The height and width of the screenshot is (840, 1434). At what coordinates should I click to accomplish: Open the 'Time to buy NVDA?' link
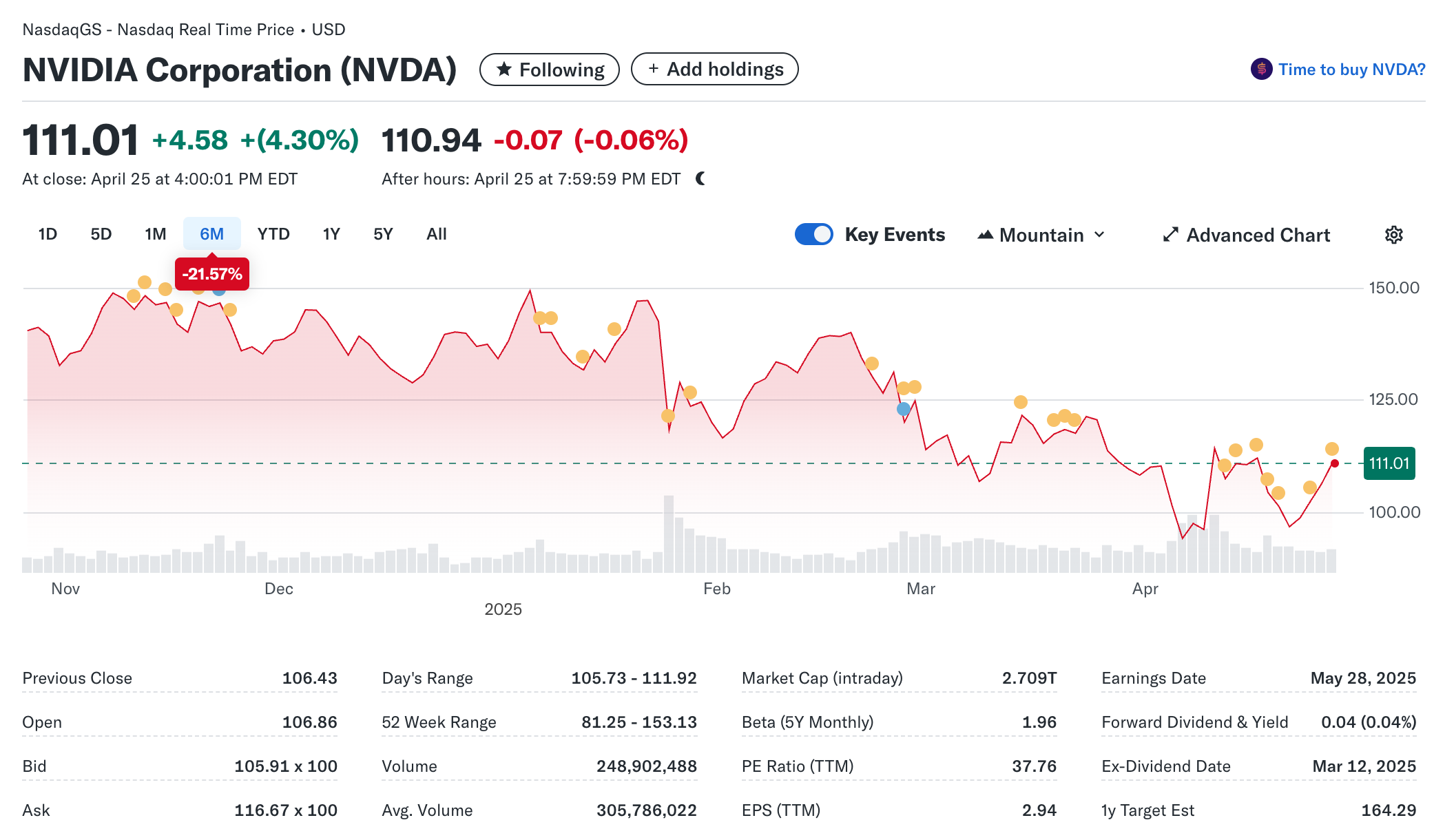click(x=1351, y=70)
